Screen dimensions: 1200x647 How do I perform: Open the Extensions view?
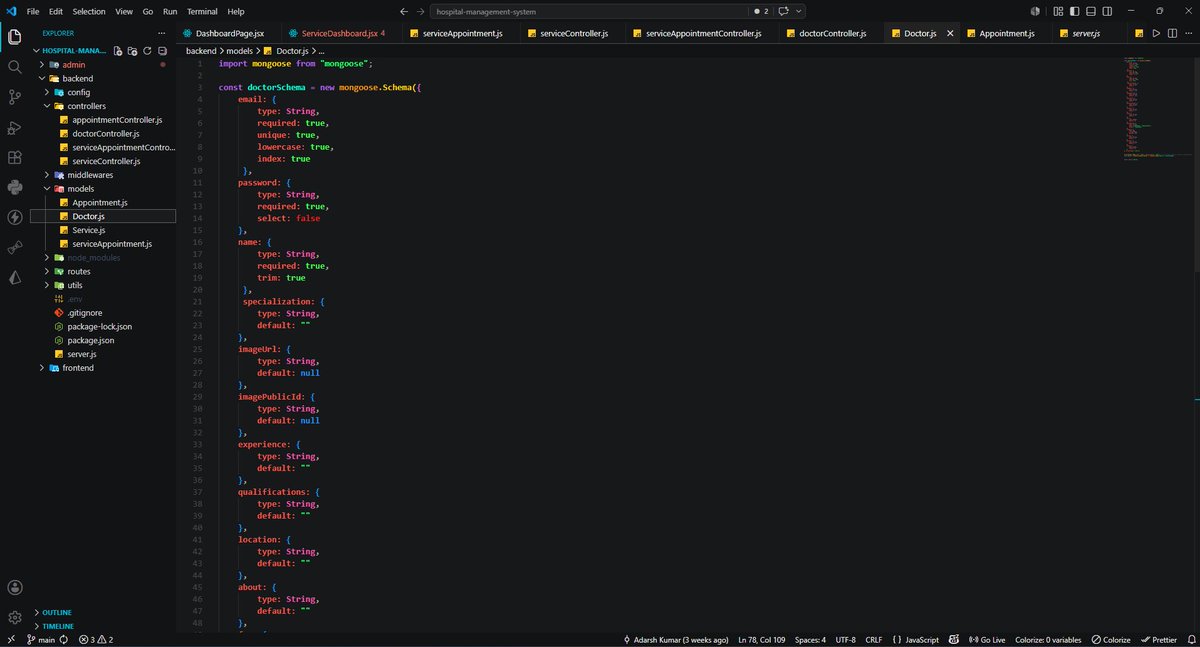15,157
